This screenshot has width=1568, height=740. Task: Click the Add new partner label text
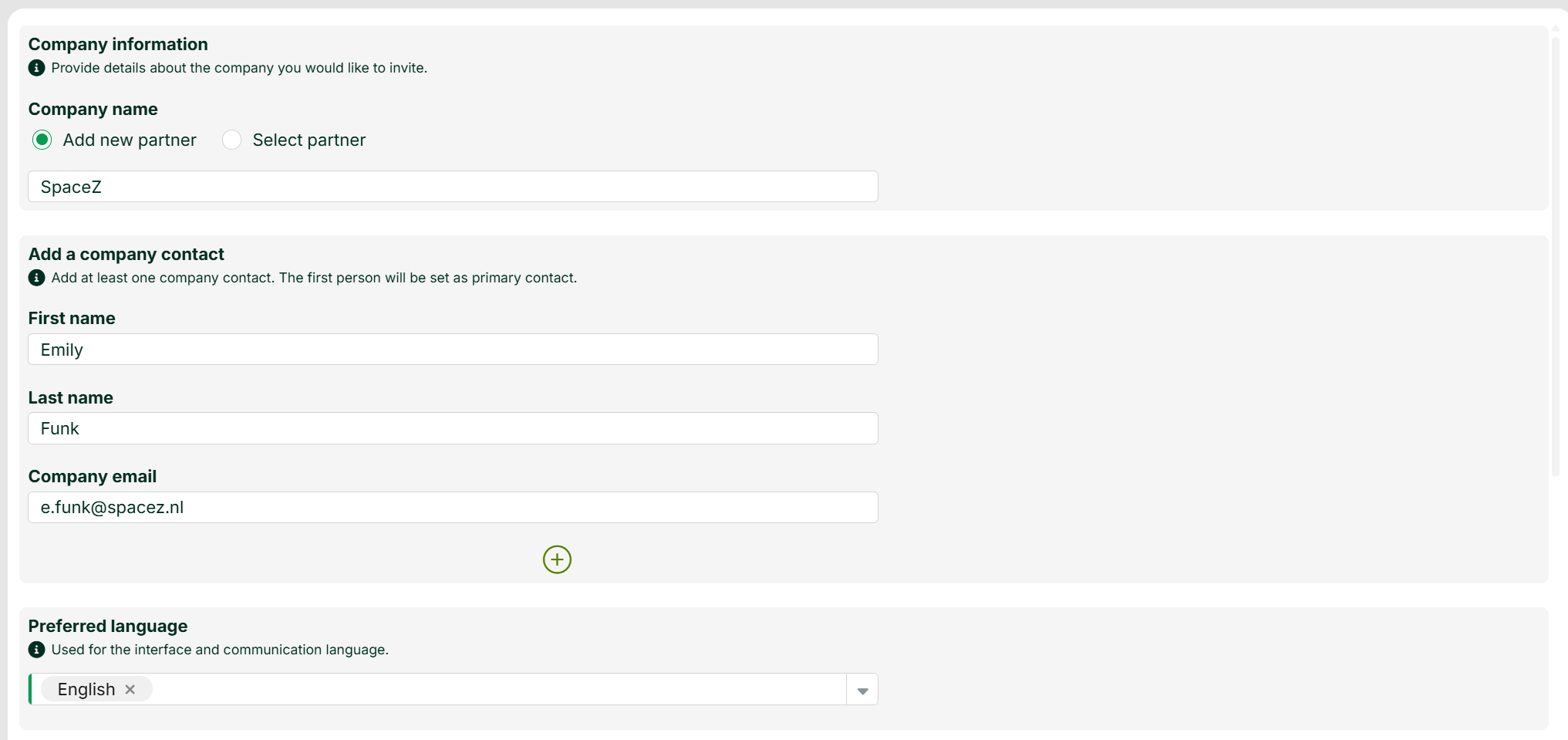[x=130, y=140]
